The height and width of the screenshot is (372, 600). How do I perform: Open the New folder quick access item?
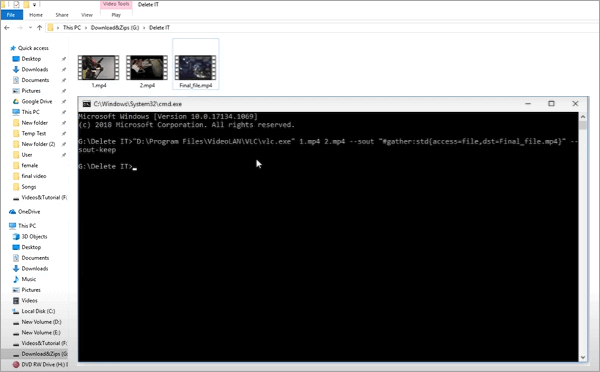(x=34, y=123)
